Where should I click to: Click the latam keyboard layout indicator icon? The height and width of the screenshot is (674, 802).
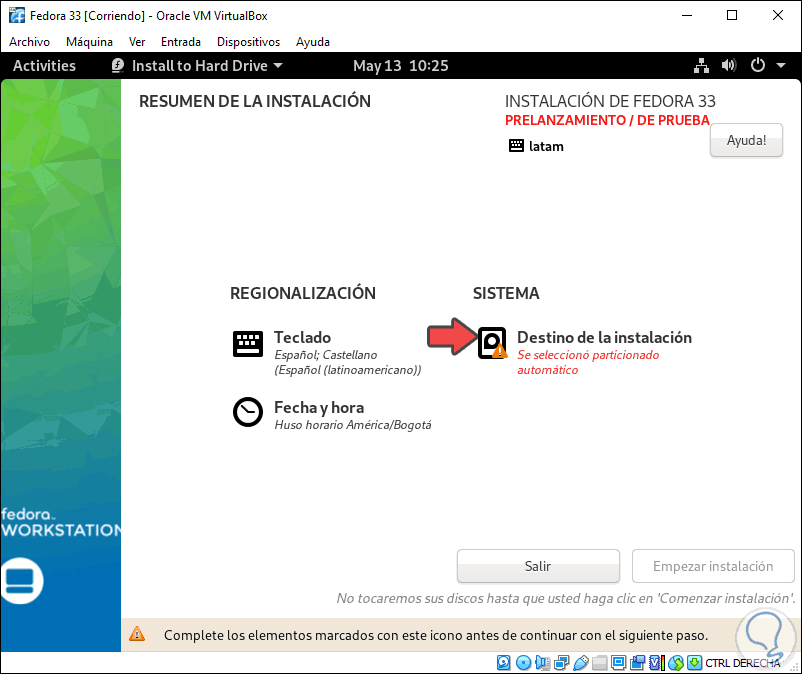(x=516, y=146)
